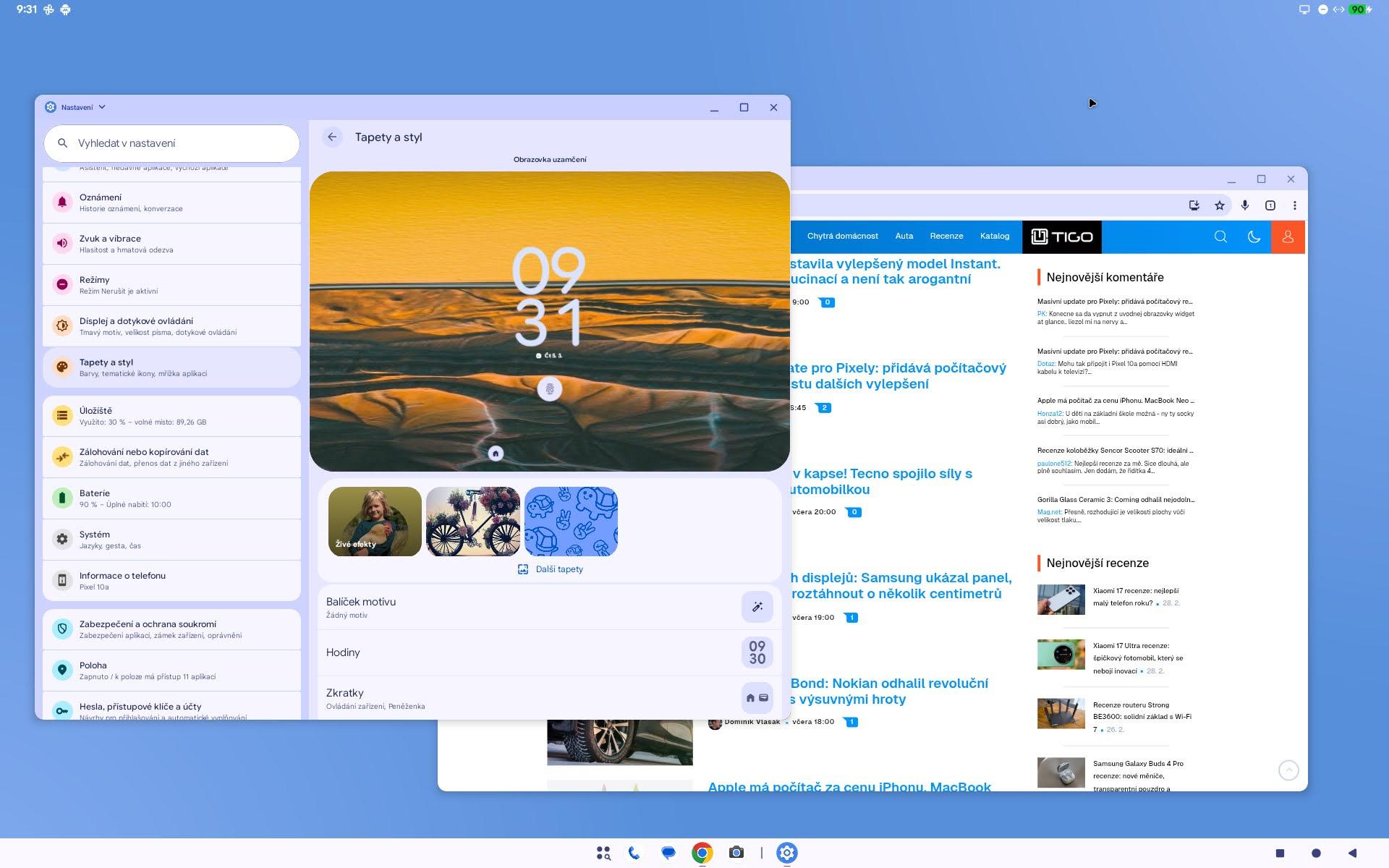Image resolution: width=1389 pixels, height=868 pixels.
Task: Click the TIGO site search magnifier
Action: click(x=1220, y=237)
